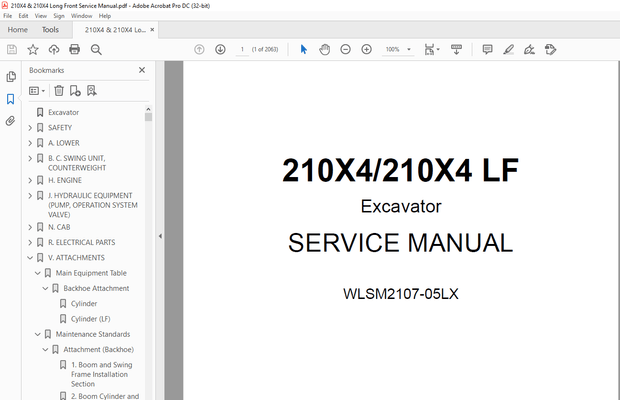Open the find text magnifier
Image resolution: width=620 pixels, height=400 pixels.
pos(96,49)
